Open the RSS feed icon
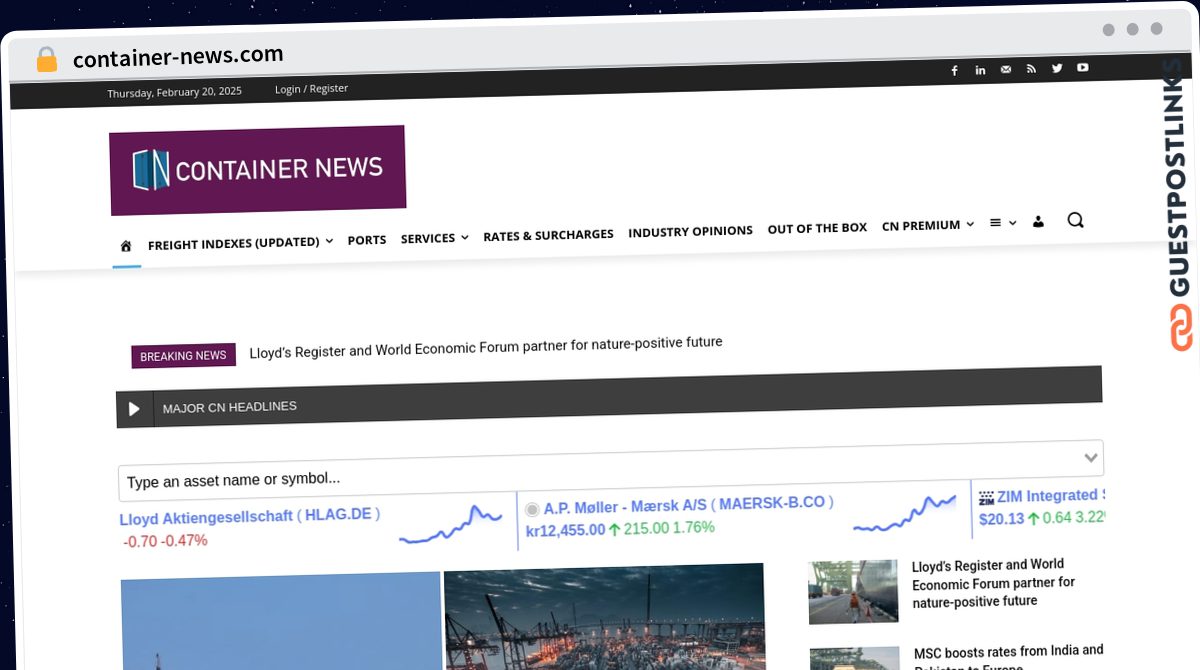Viewport: 1200px width, 670px height. [x=1031, y=69]
